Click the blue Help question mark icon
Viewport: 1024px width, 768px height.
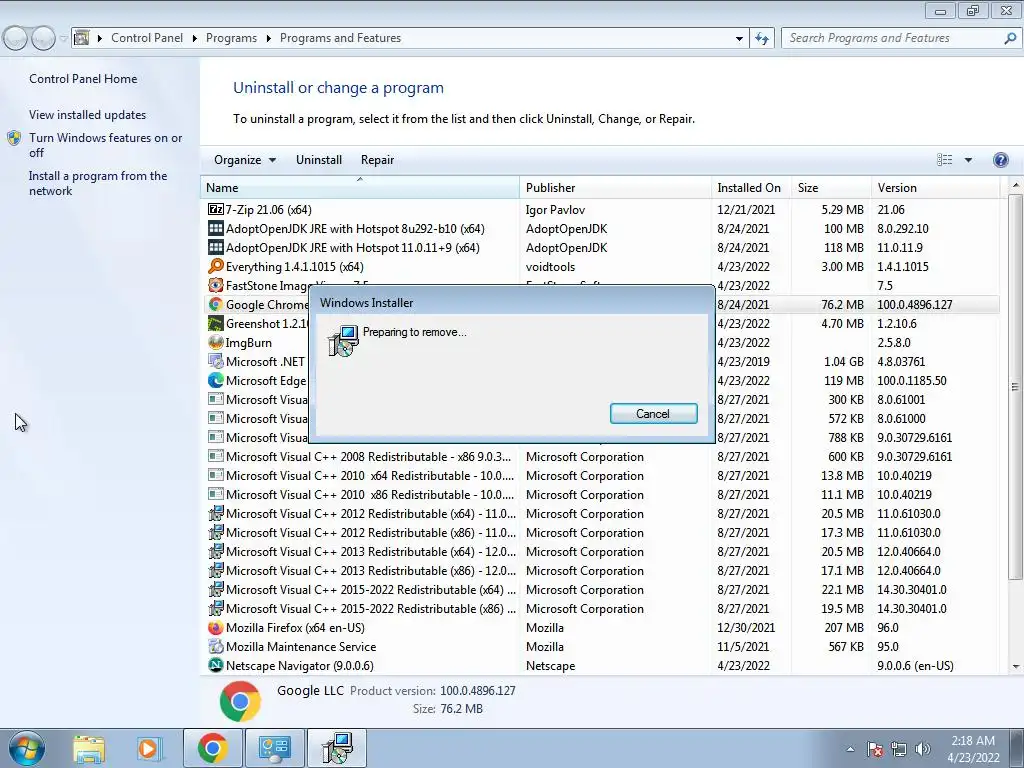[1000, 160]
